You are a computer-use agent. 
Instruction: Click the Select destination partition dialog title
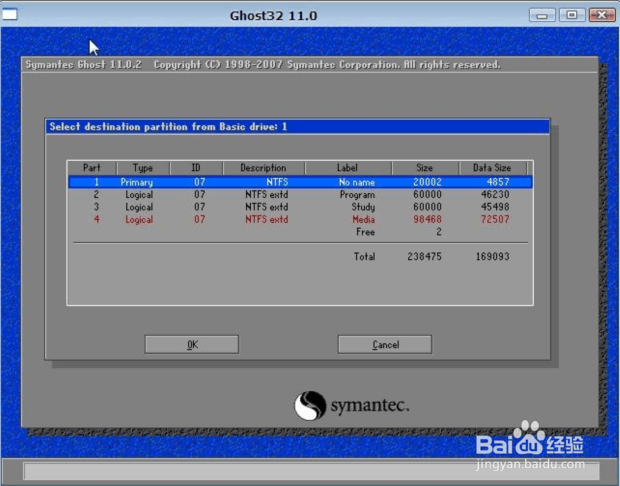click(168, 127)
